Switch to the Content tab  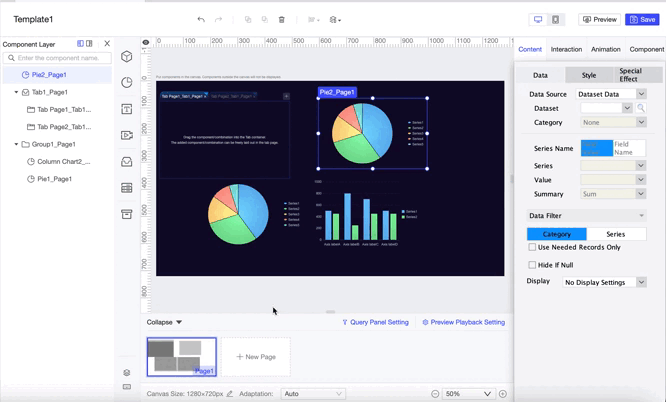click(530, 49)
